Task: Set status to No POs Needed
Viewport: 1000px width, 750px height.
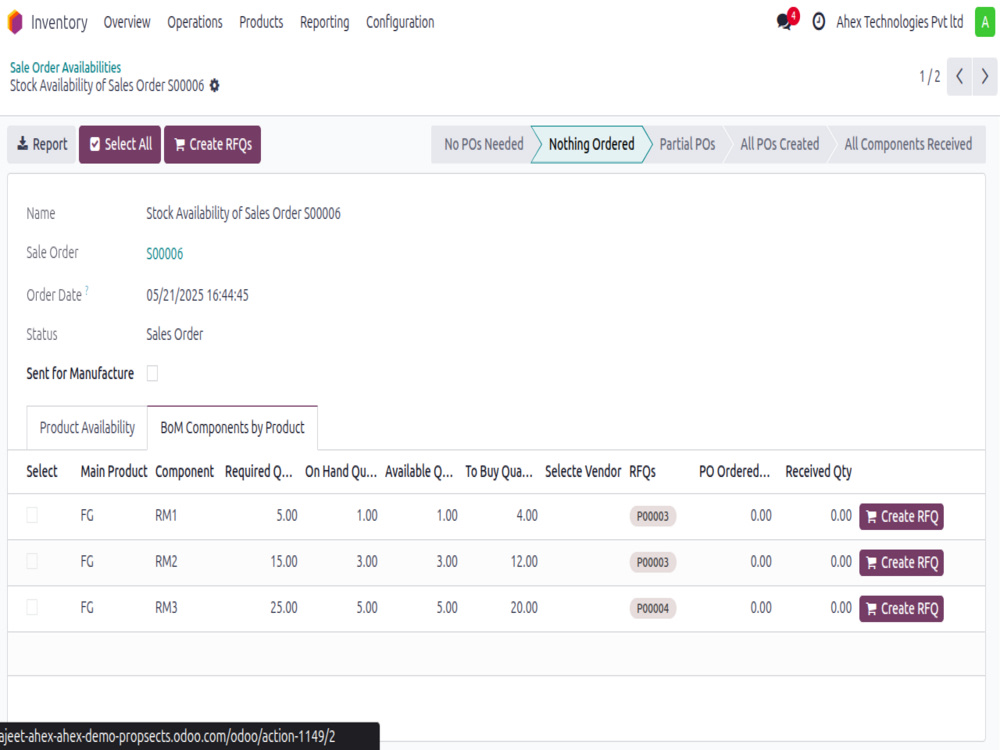Action: (483, 144)
